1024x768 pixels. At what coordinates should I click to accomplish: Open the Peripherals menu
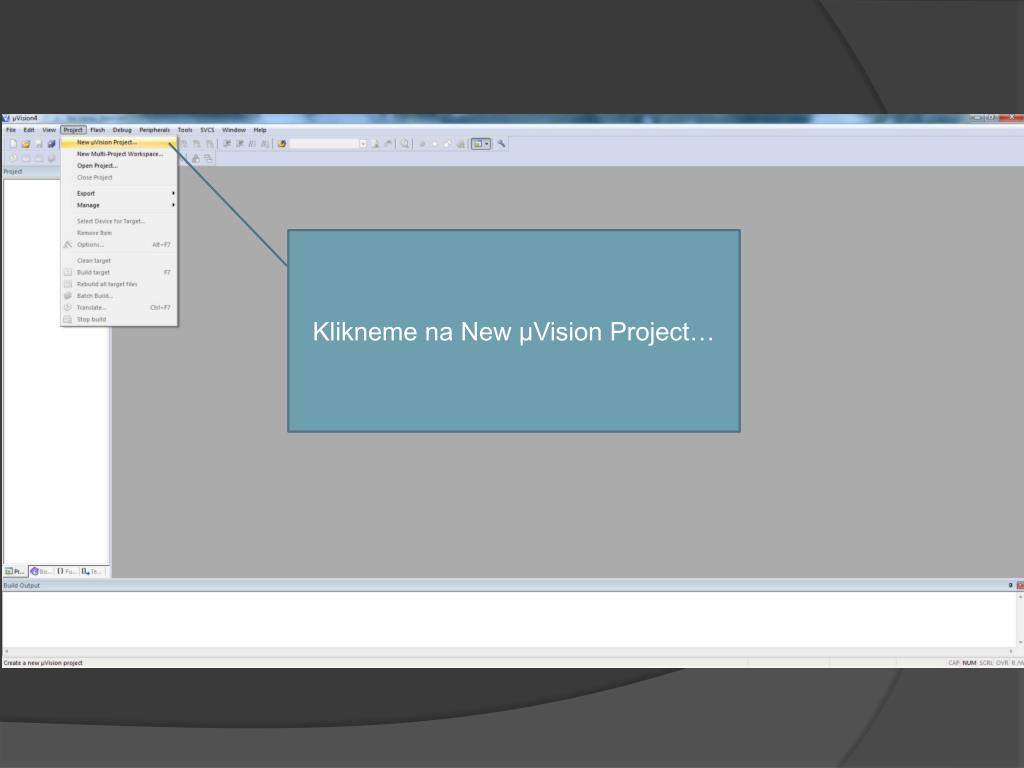pos(155,130)
